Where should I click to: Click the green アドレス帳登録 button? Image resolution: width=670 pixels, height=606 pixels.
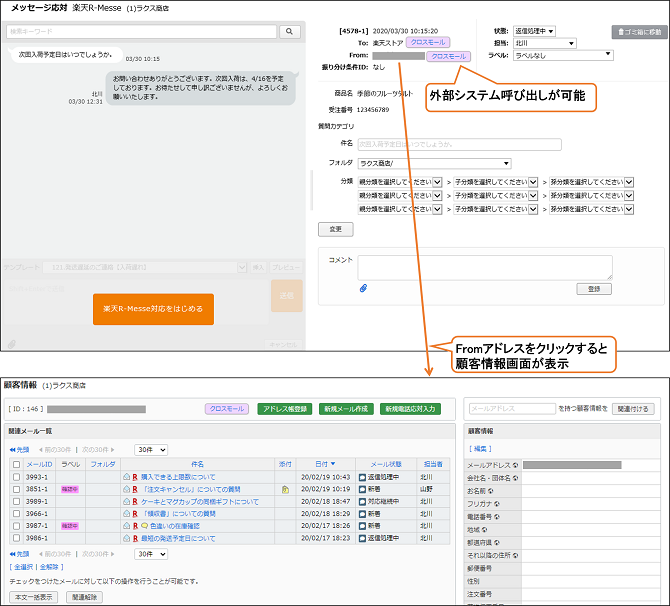pyautogui.click(x=285, y=409)
